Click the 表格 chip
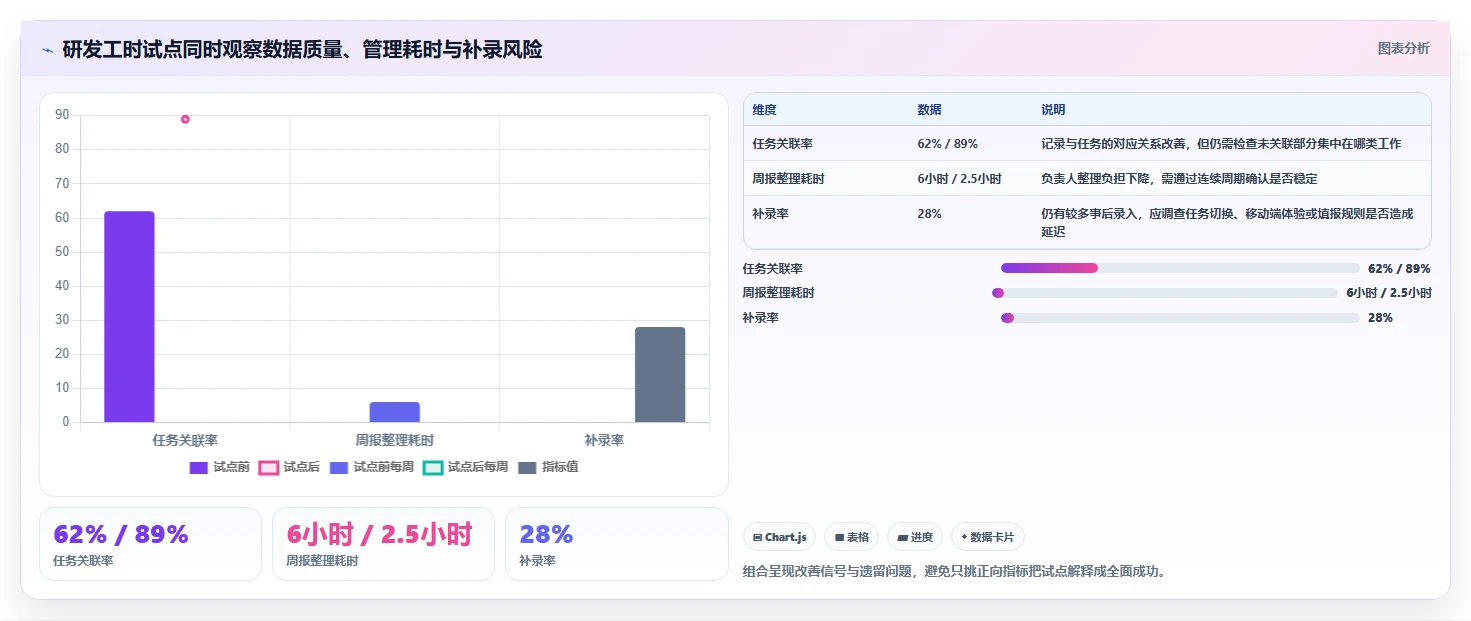This screenshot has width=1471, height=621. point(852,537)
